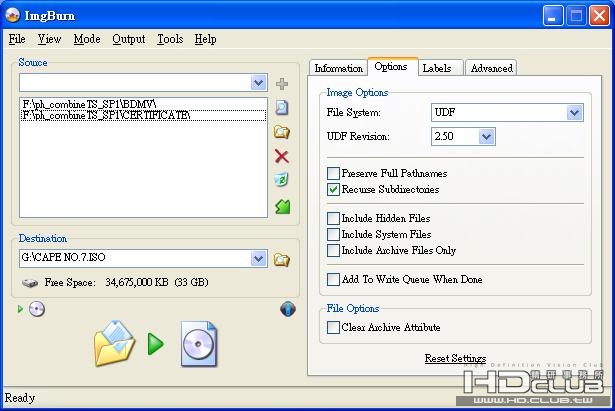Switch to the Labels tab
Viewport: 615px width, 411px height.
click(x=440, y=68)
